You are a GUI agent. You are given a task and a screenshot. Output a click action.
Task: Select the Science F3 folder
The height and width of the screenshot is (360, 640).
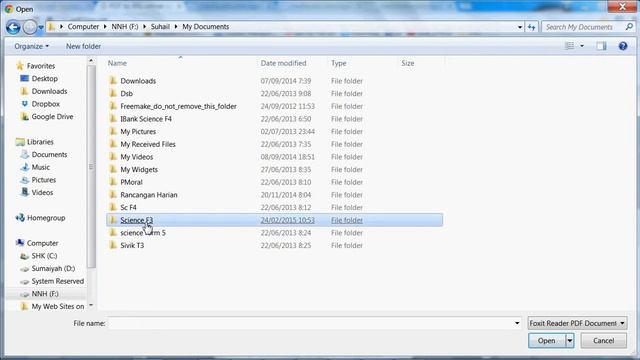pos(275,220)
